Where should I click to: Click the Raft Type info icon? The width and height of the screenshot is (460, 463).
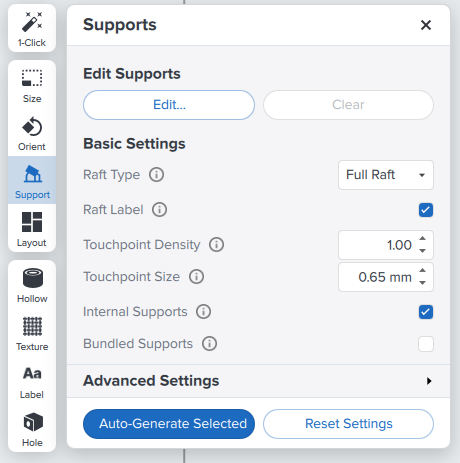[156, 175]
